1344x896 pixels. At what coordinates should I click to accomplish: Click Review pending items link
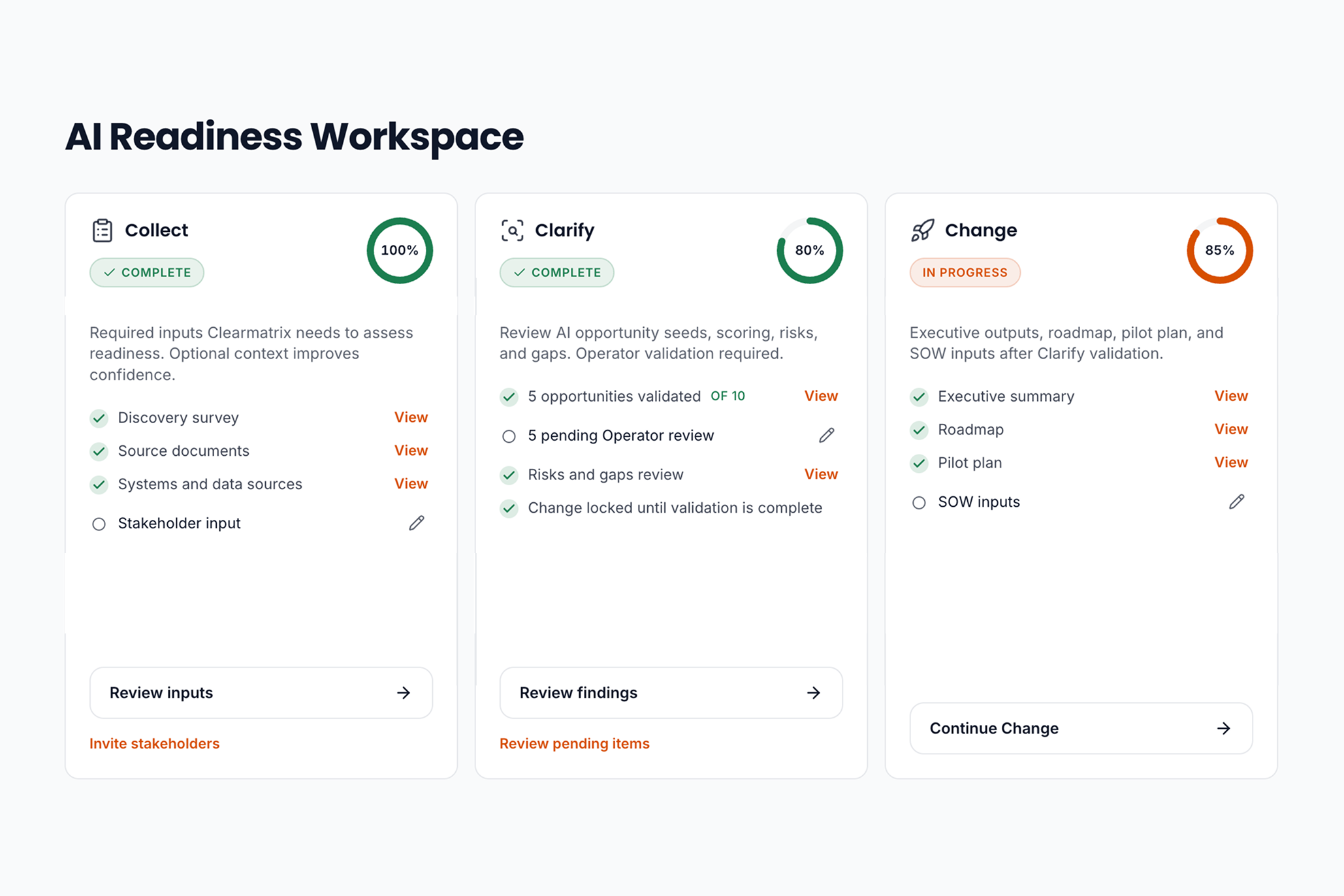click(575, 744)
